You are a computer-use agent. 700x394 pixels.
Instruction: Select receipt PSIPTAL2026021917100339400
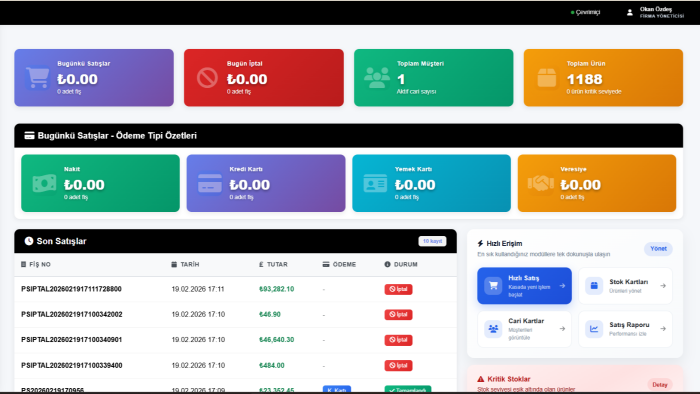click(71, 365)
